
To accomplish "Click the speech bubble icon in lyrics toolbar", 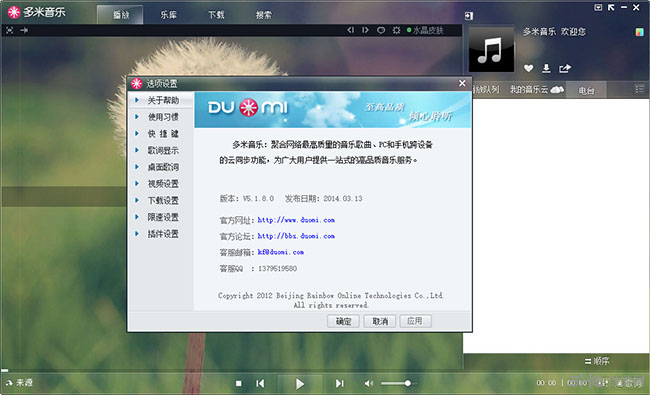I will pos(381,30).
